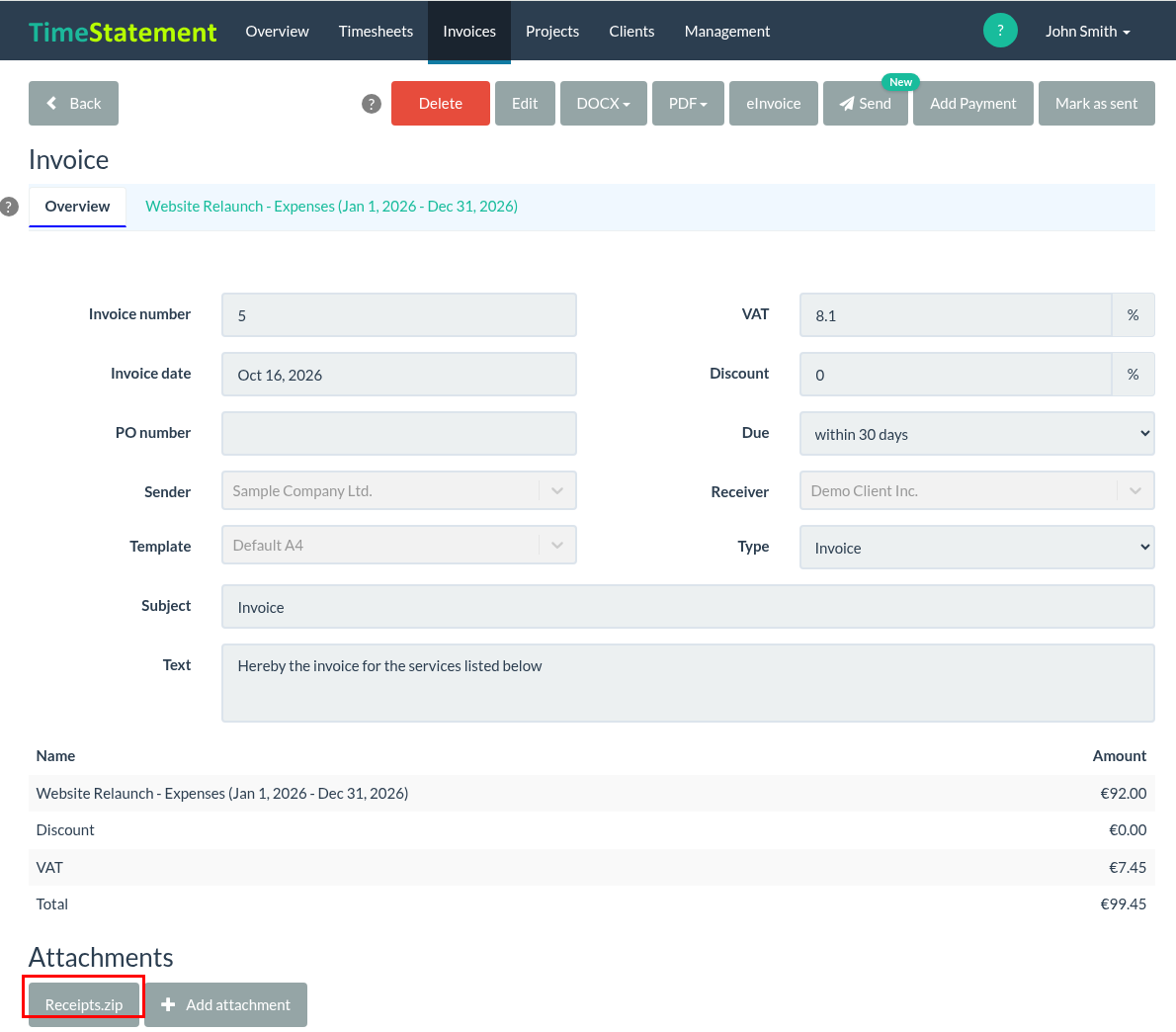Click the €7.45 VAT amount

1128,868
